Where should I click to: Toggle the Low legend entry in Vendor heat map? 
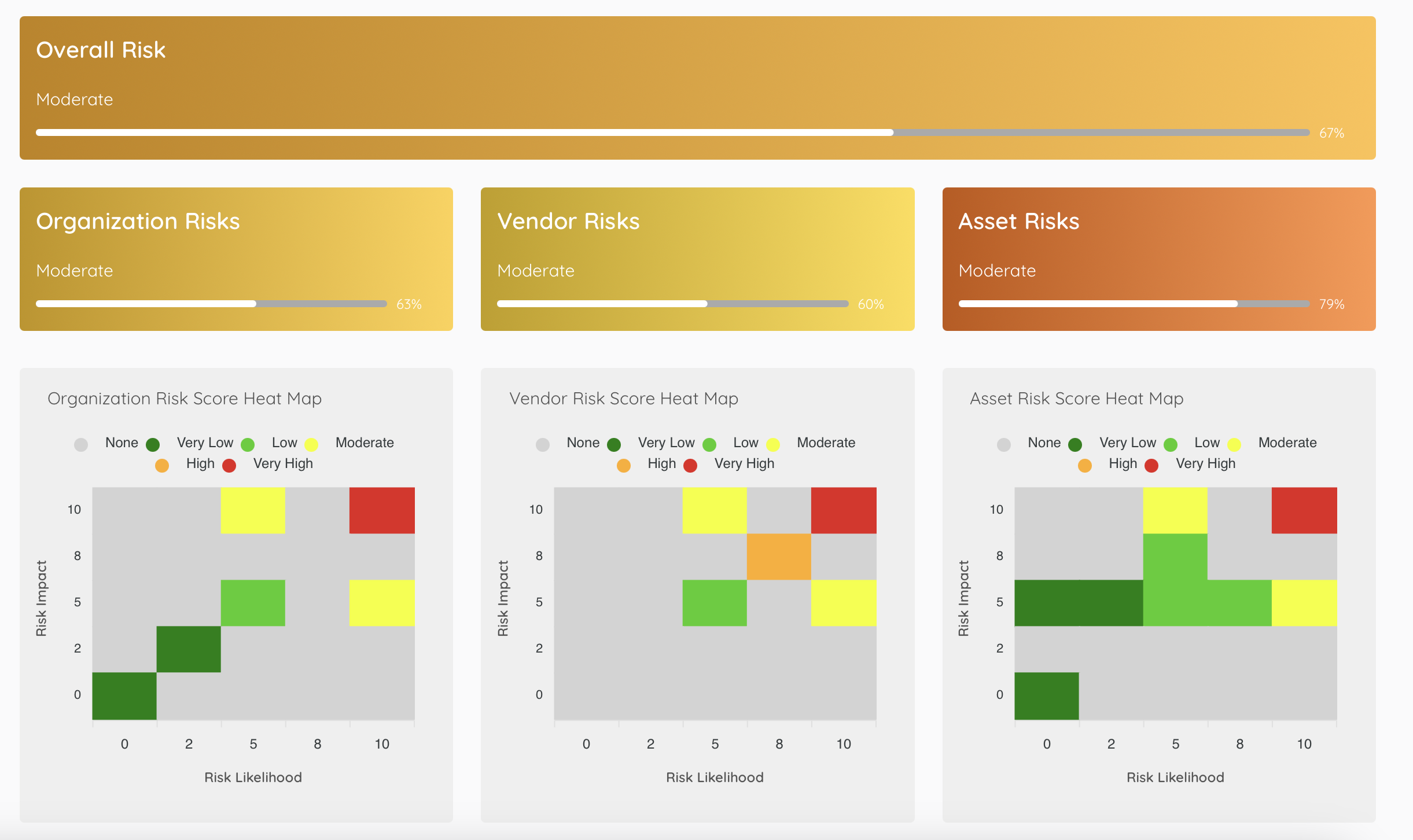click(x=710, y=444)
